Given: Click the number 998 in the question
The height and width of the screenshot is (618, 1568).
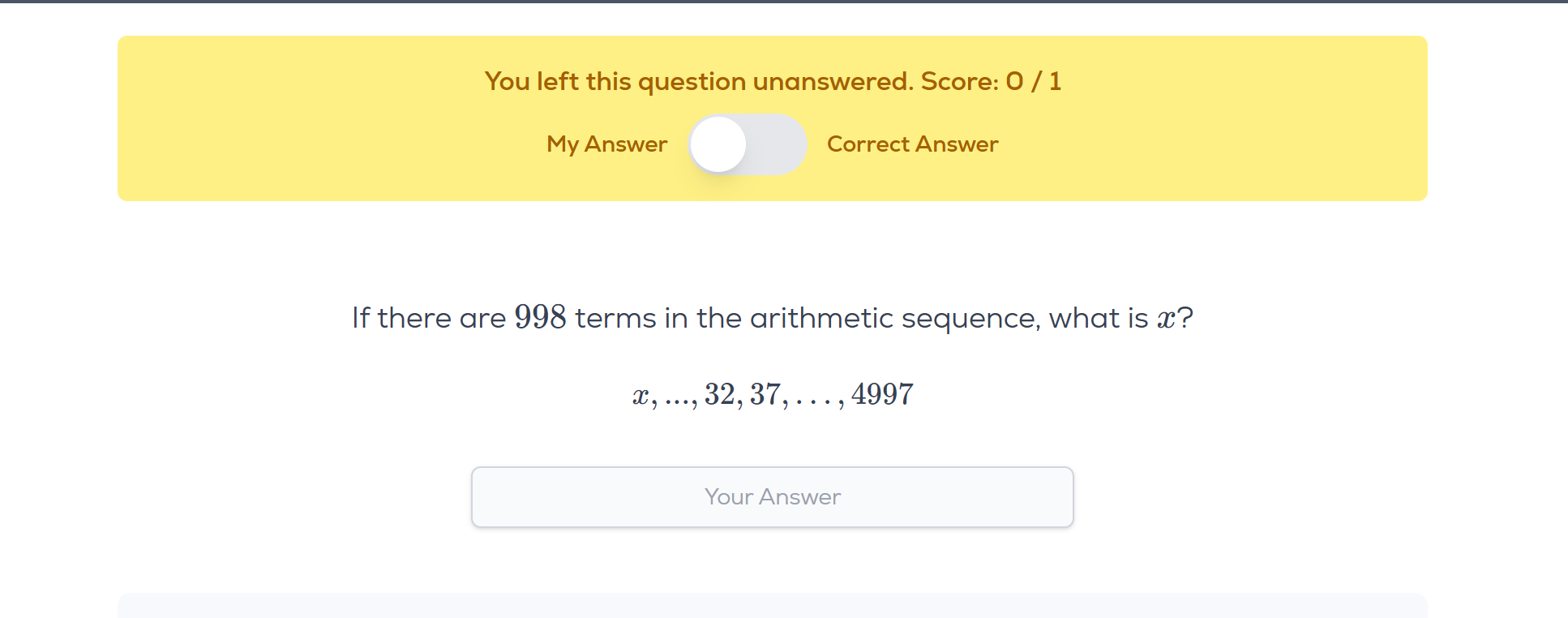Looking at the screenshot, I should click(x=540, y=317).
